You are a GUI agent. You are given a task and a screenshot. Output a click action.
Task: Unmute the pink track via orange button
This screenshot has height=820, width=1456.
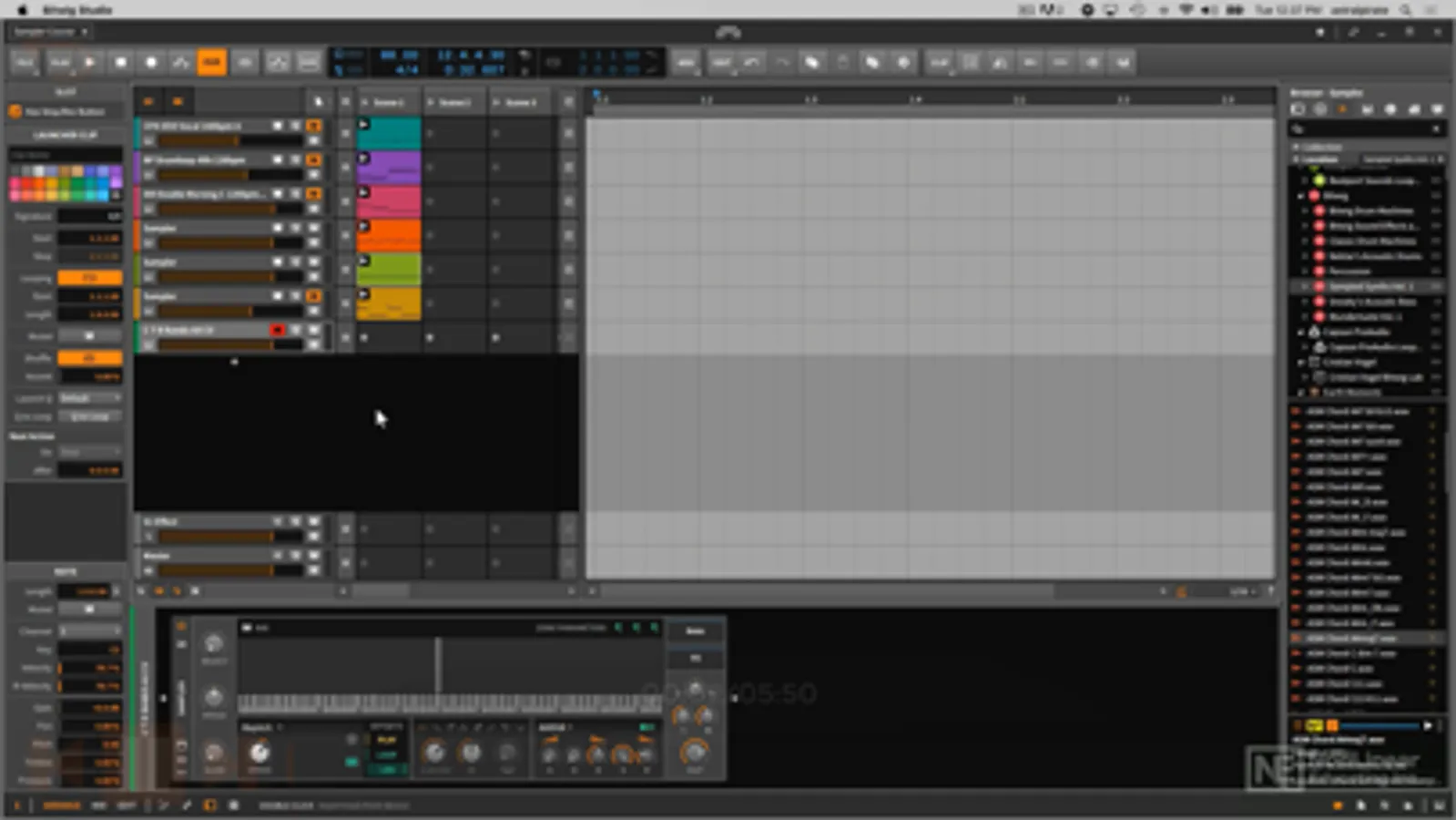click(314, 193)
